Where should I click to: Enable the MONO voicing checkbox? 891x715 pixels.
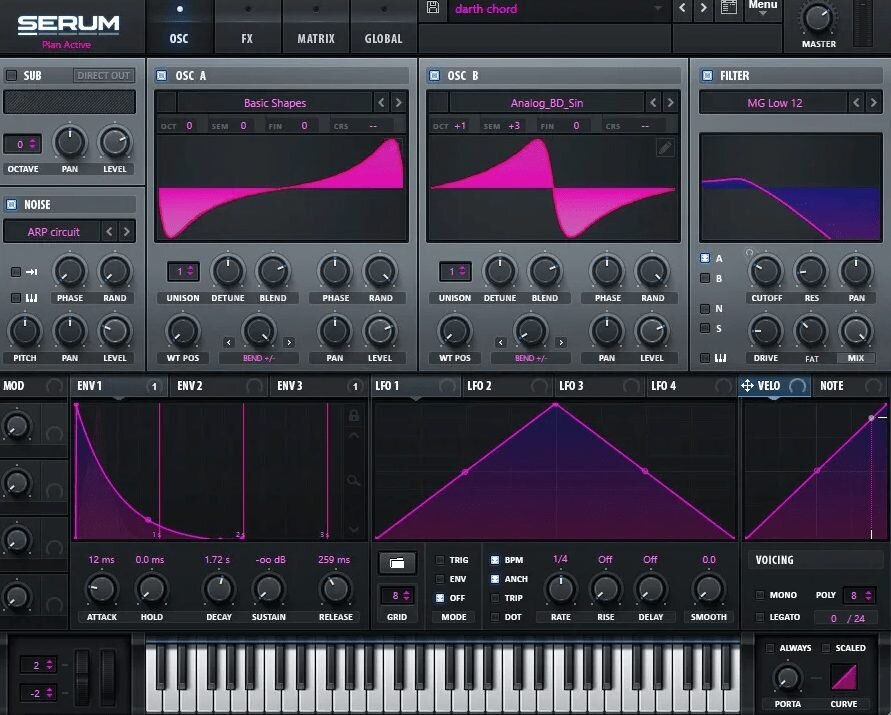(760, 595)
